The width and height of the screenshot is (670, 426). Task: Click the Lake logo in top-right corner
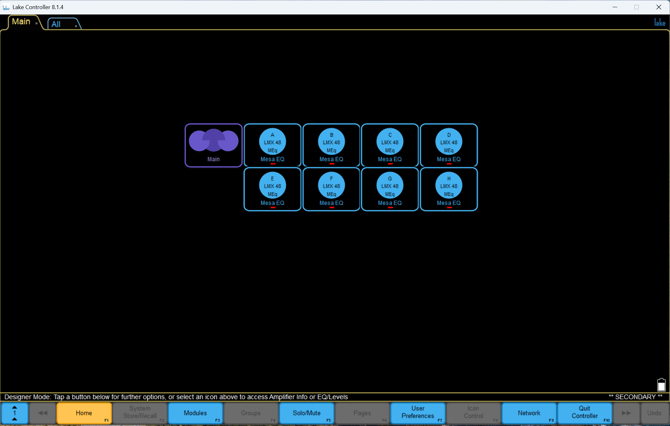tap(659, 22)
